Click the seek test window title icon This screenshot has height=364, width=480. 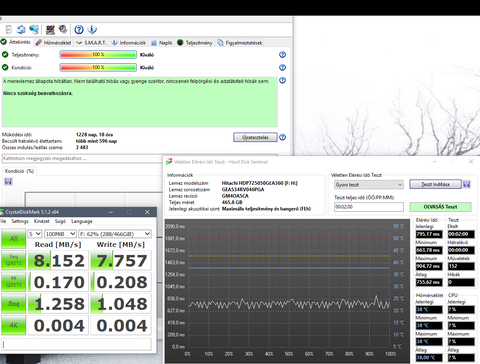(x=169, y=162)
